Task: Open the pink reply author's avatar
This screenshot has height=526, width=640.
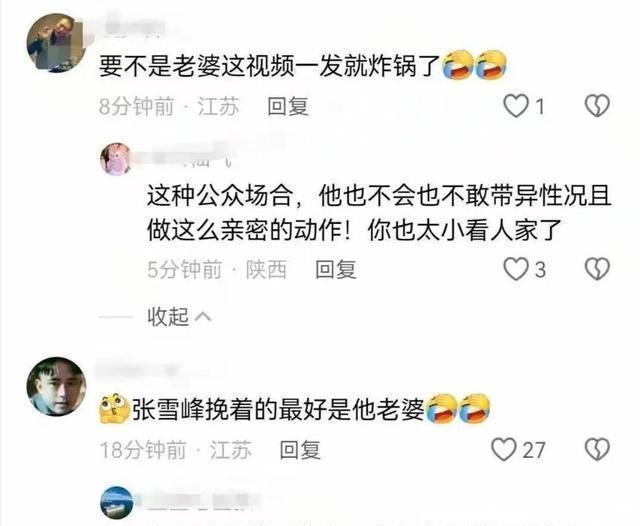Action: (x=116, y=159)
